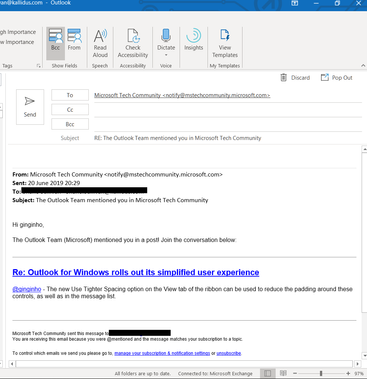
Task: Open the Cc address book button
Action: click(70, 110)
